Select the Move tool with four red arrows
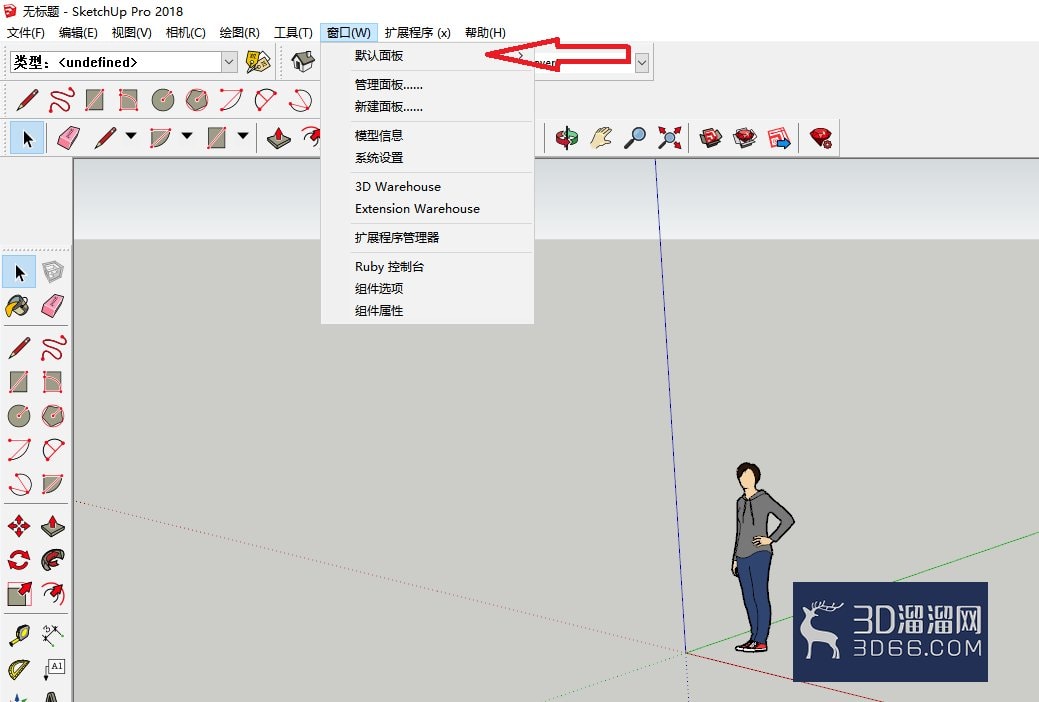This screenshot has width=1039, height=702. (19, 526)
